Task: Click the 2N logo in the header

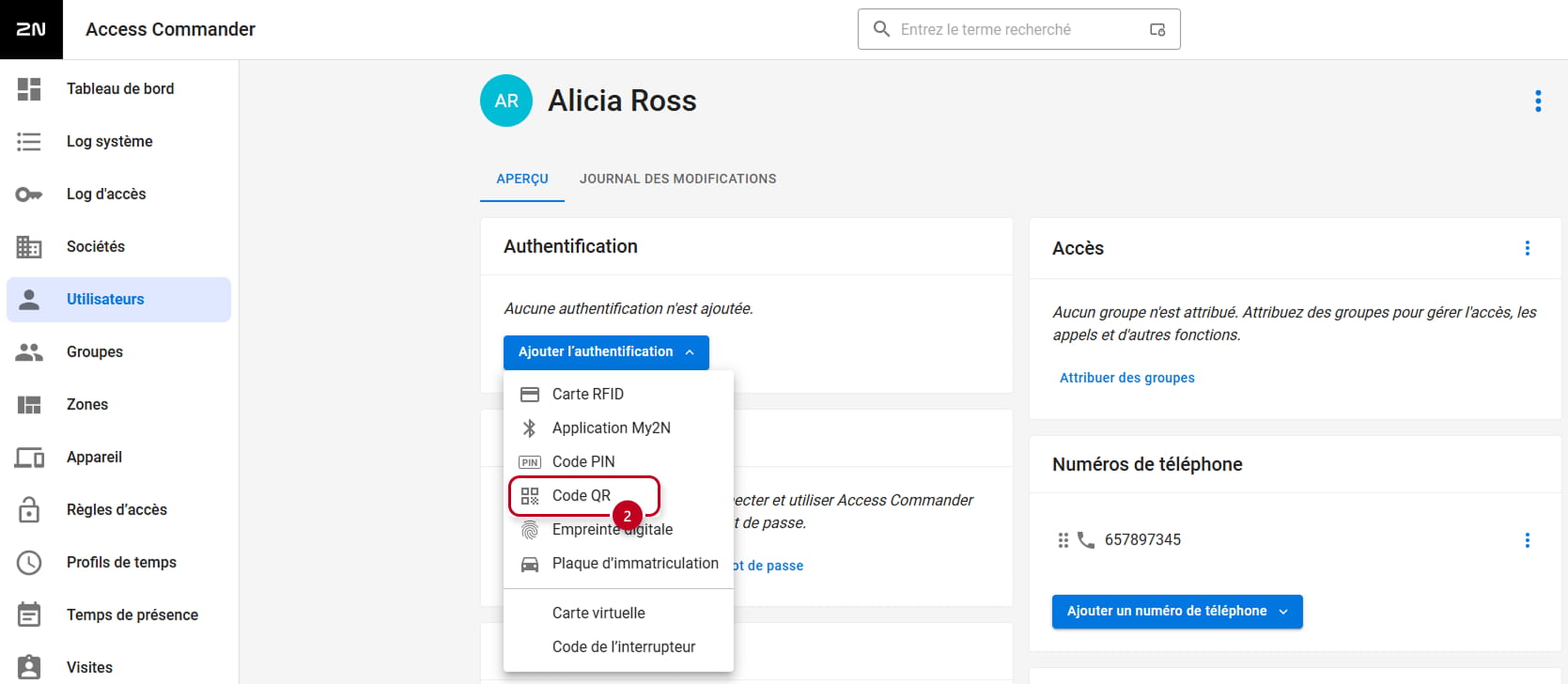Action: pyautogui.click(x=31, y=29)
